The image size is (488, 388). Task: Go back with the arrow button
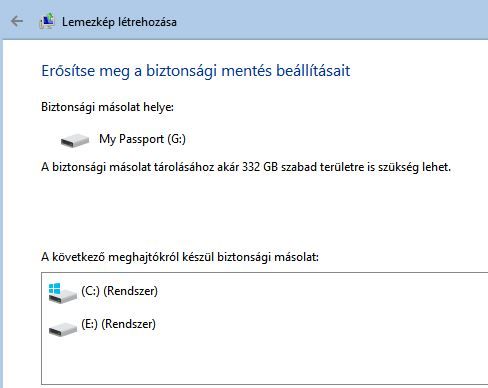point(17,21)
